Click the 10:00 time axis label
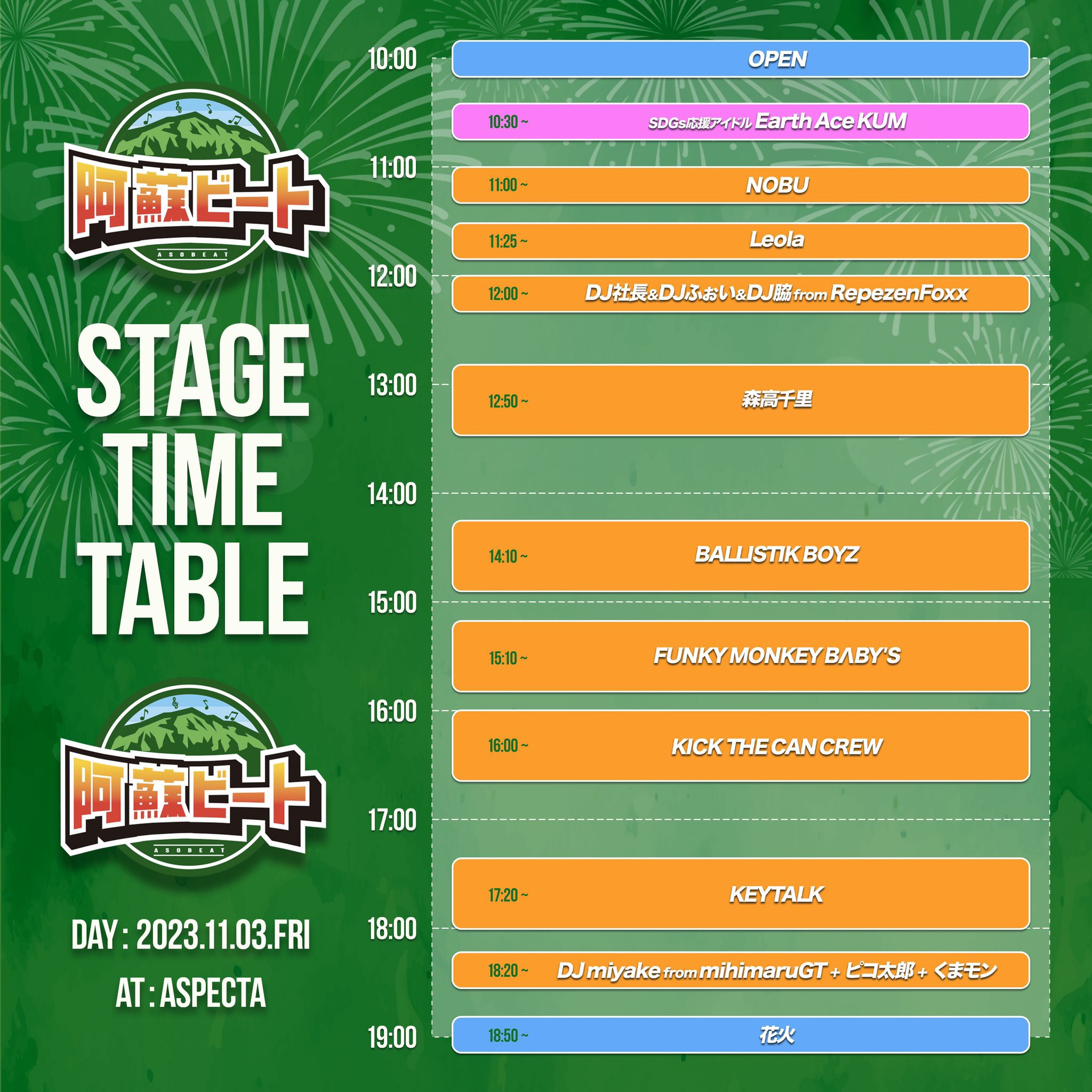 click(x=392, y=59)
